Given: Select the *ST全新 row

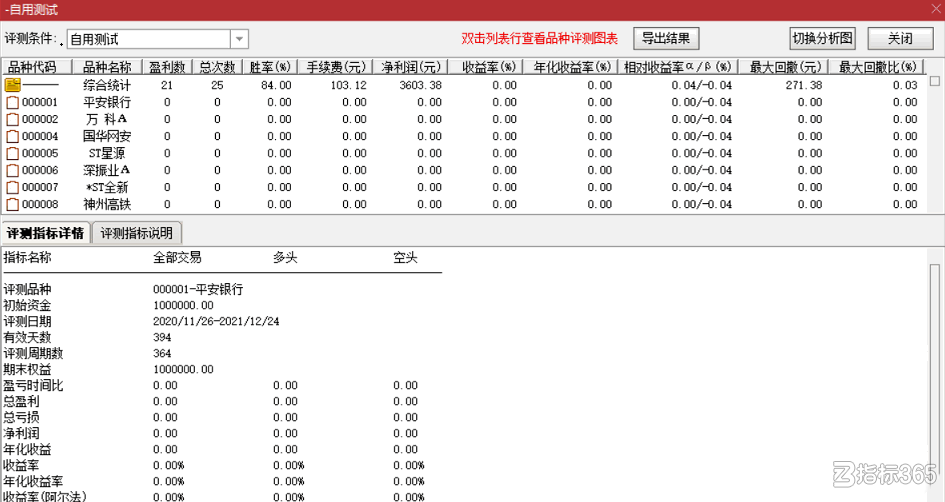Looking at the screenshot, I should (x=464, y=187).
